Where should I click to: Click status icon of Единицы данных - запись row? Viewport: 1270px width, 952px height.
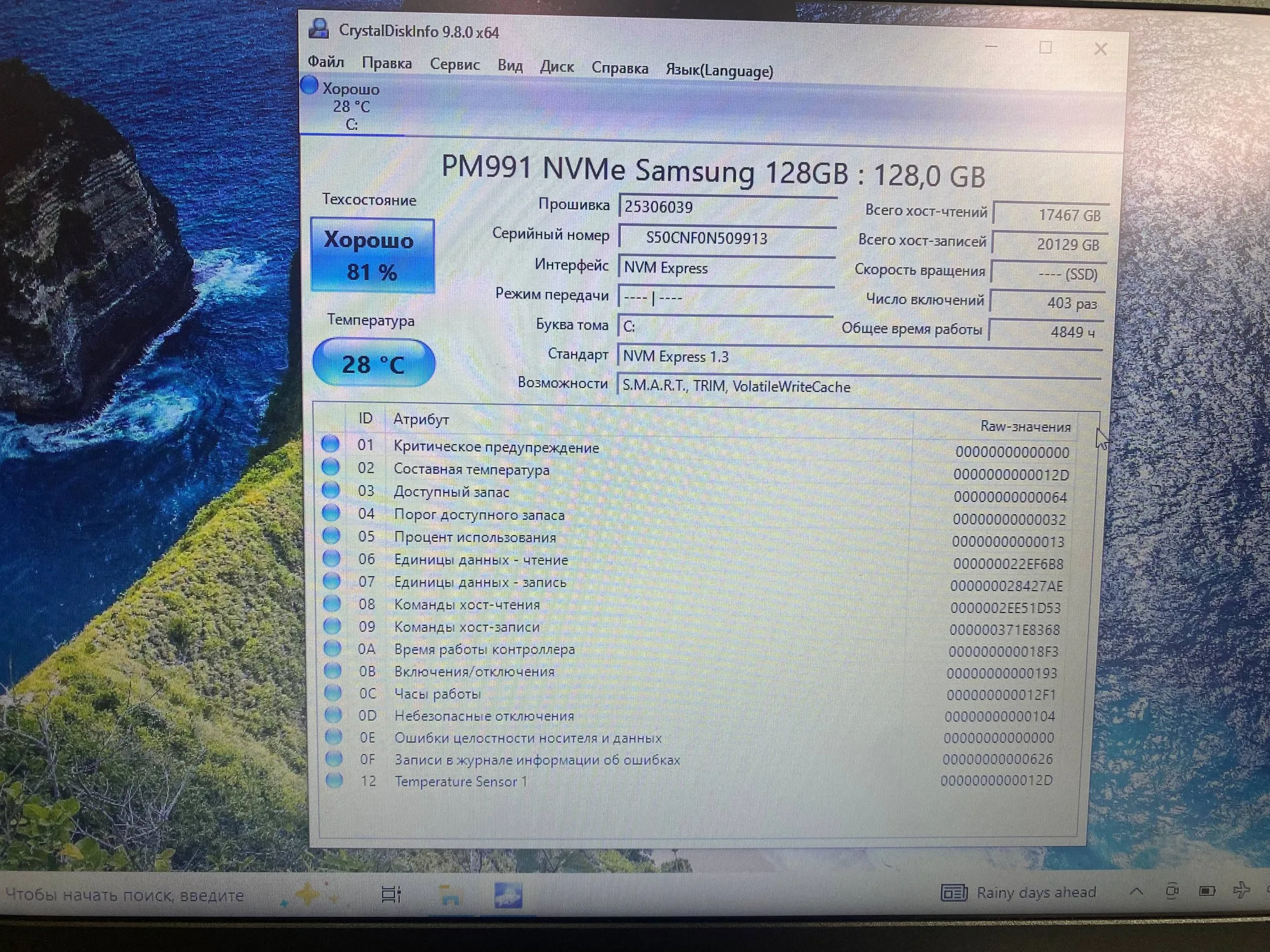pos(331,580)
